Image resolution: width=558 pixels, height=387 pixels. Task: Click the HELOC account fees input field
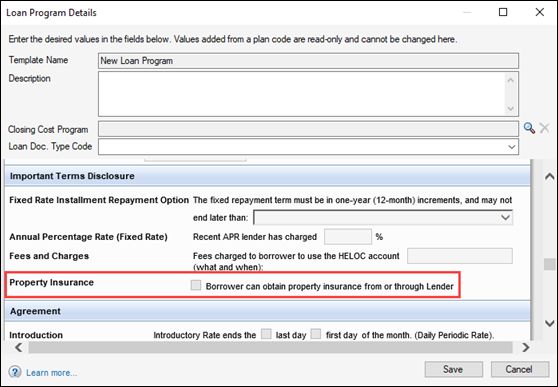pyautogui.click(x=460, y=256)
